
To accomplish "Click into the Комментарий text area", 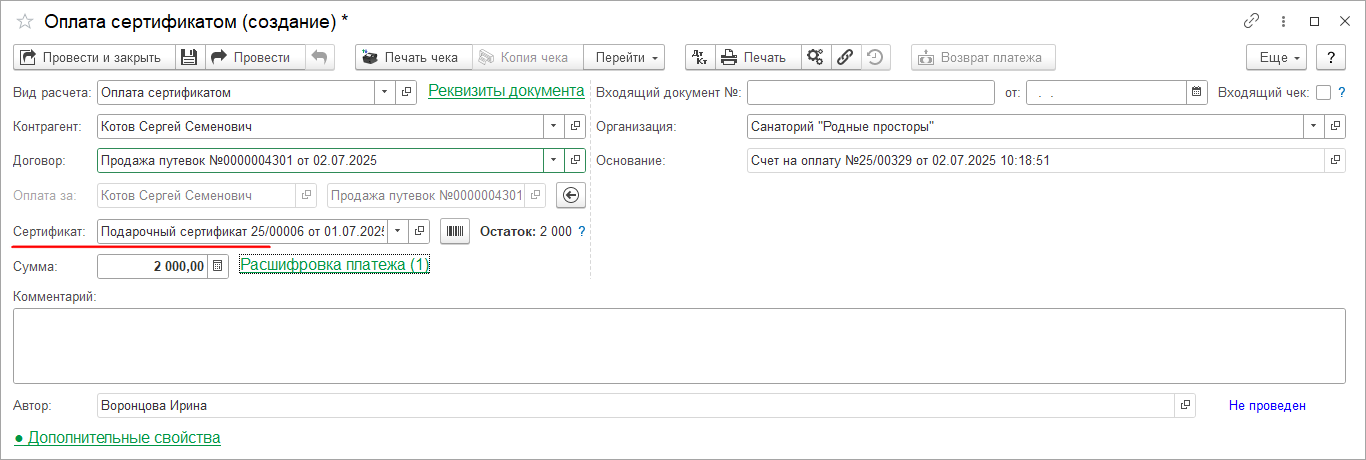I will 679,346.
